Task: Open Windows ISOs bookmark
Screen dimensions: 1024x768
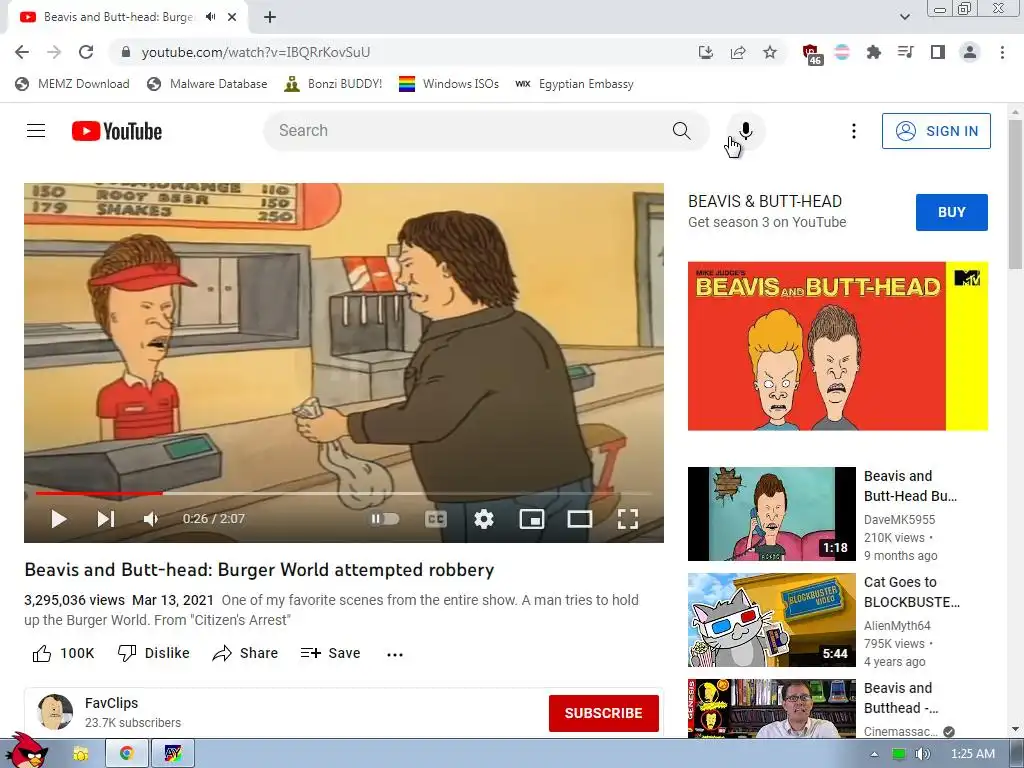Action: pyautogui.click(x=449, y=84)
